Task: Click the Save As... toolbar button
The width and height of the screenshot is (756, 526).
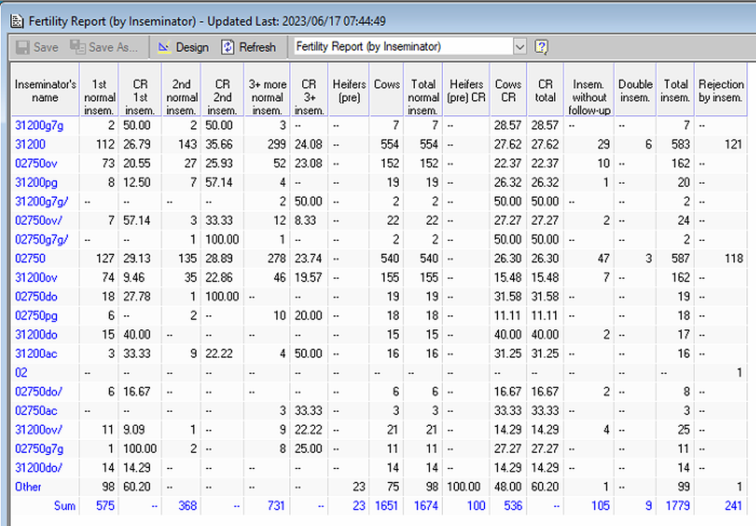Action: (104, 47)
